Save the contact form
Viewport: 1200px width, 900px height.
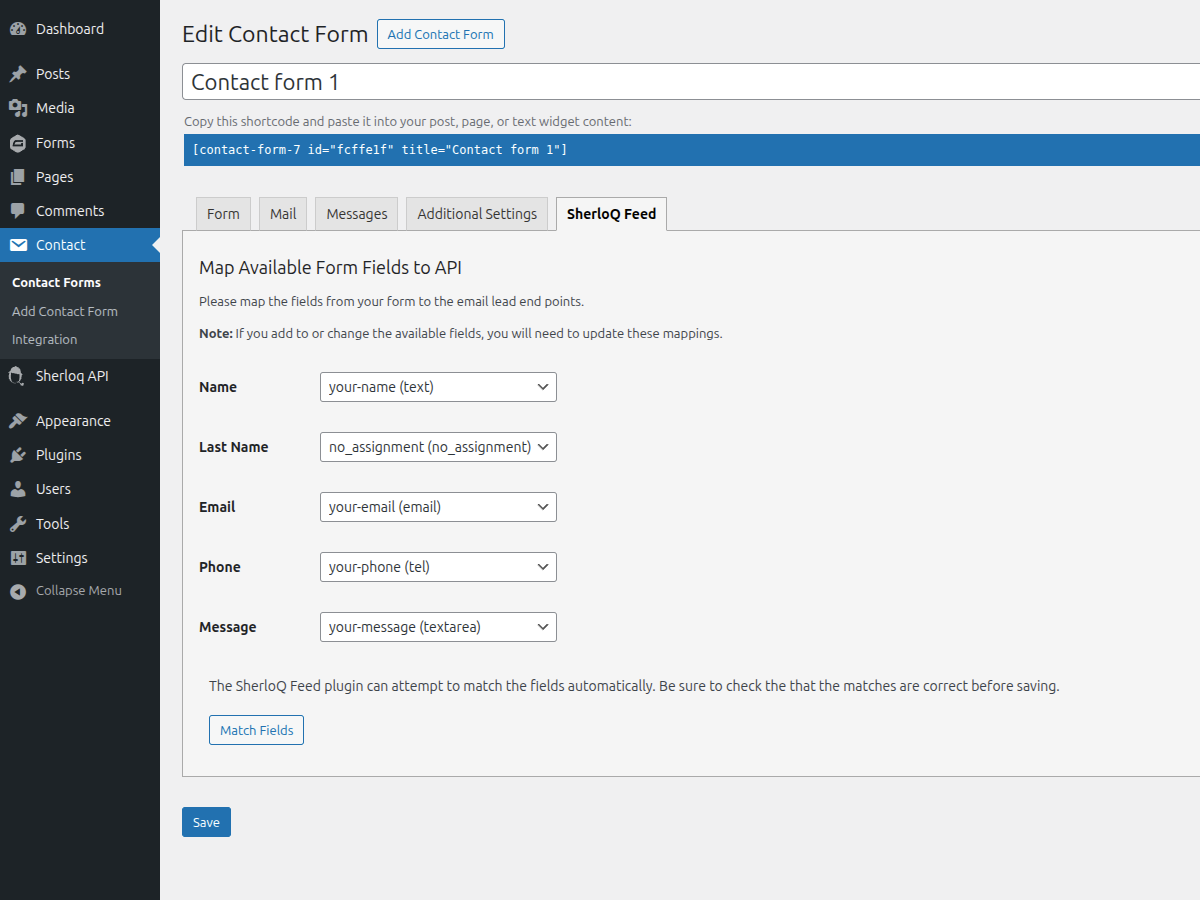click(206, 822)
